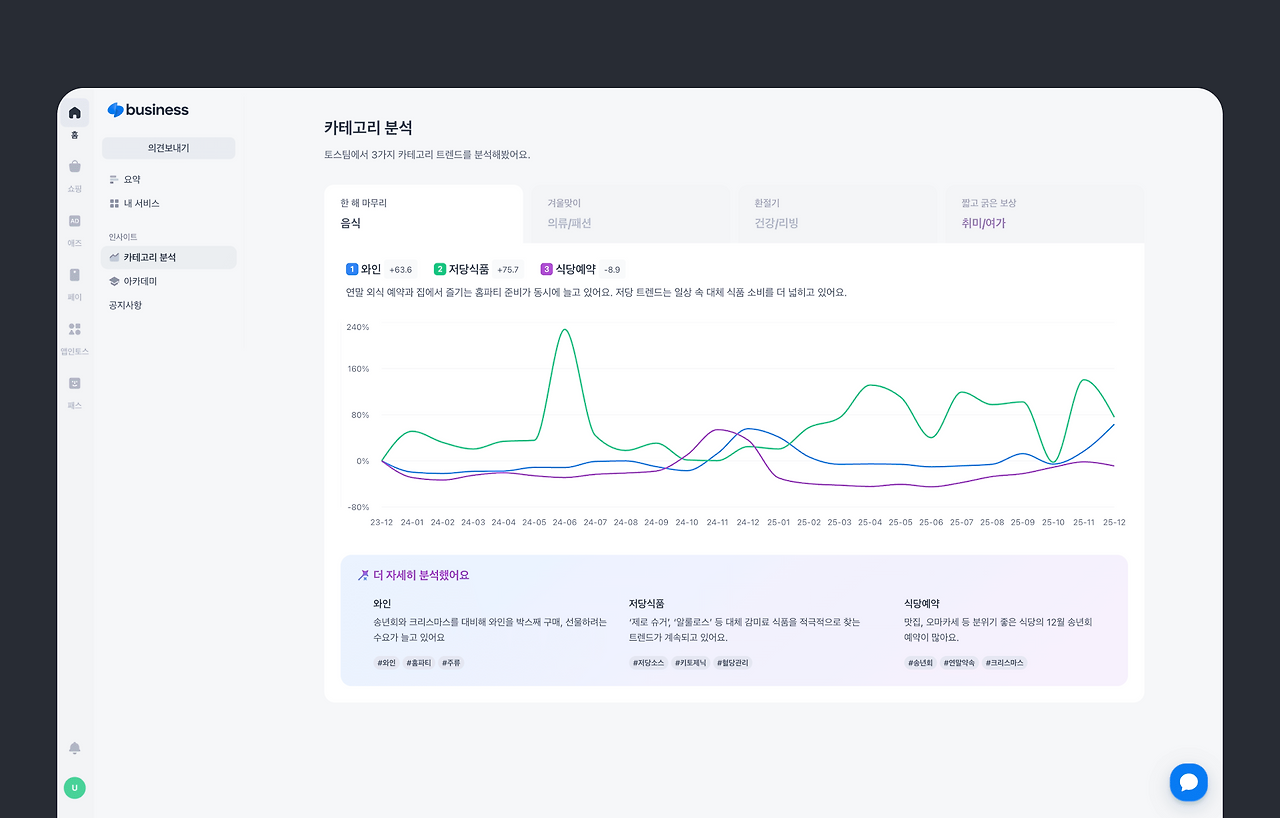The height and width of the screenshot is (818, 1280).
Task: Open the notifications bell icon
Action: pos(74,748)
